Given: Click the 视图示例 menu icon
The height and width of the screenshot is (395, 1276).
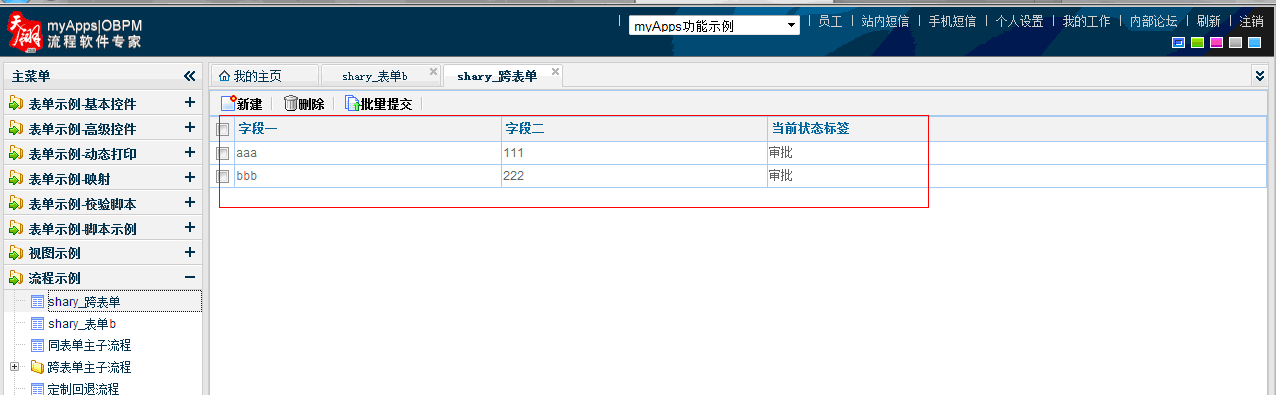Looking at the screenshot, I should [16, 253].
